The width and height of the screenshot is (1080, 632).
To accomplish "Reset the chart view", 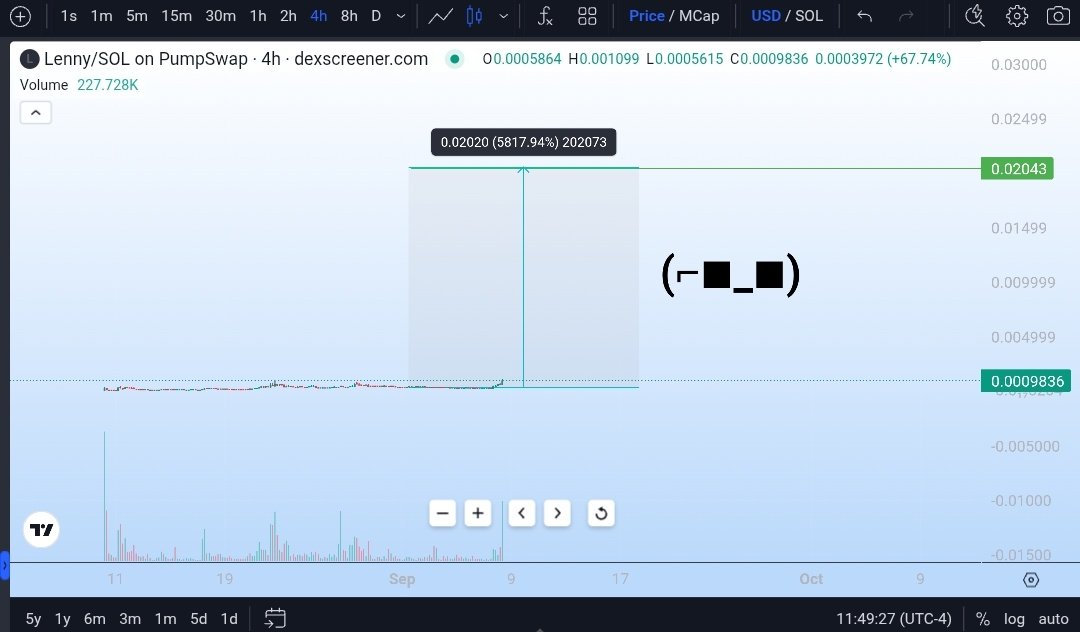I will pos(601,514).
